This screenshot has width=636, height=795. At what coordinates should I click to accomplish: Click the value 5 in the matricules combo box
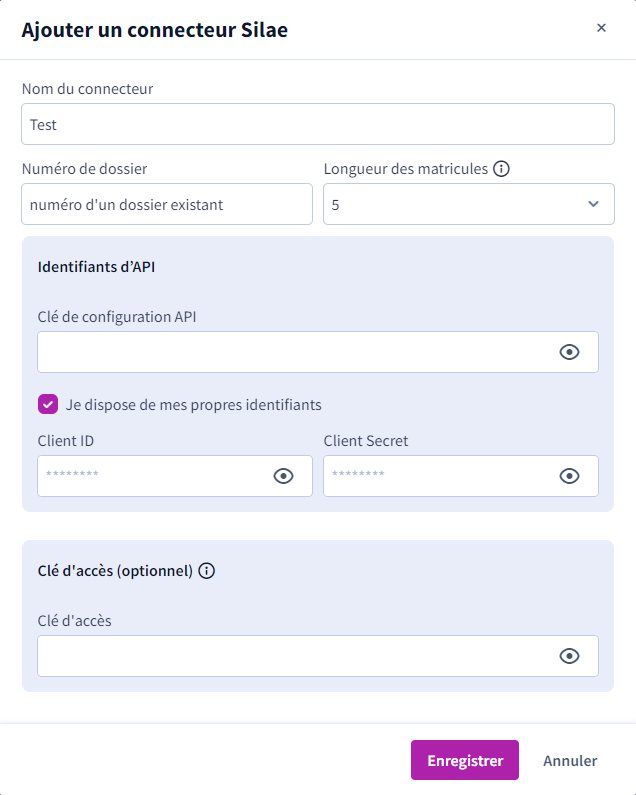pyautogui.click(x=335, y=205)
